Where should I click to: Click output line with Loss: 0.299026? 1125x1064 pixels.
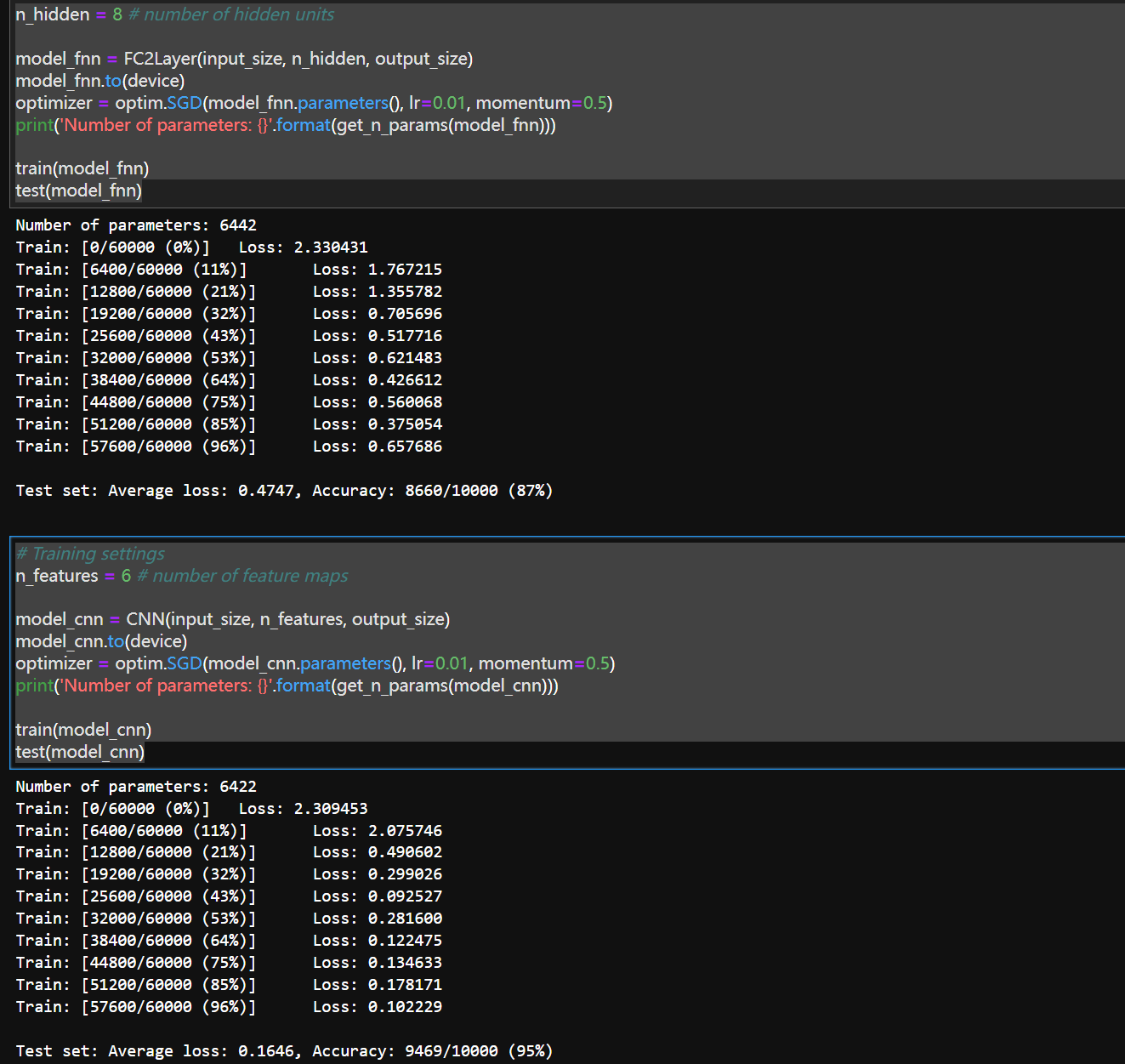pos(229,874)
